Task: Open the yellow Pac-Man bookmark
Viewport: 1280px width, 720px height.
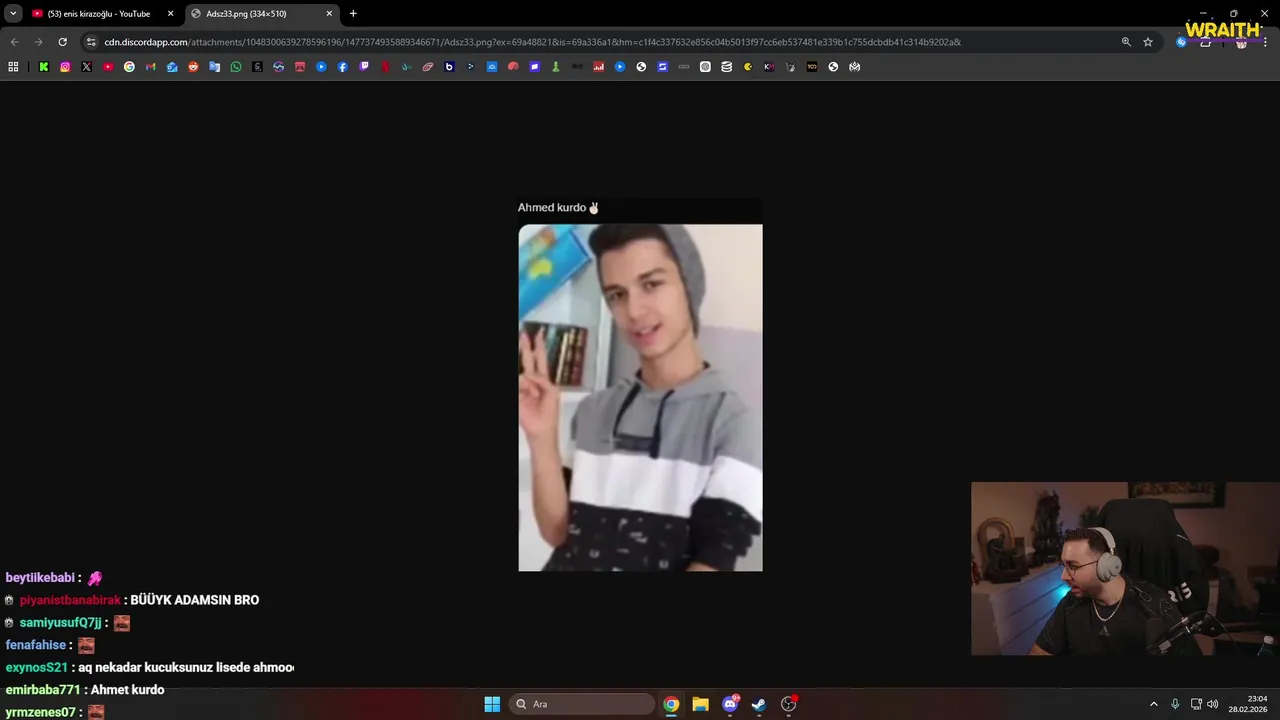Action: click(x=748, y=67)
